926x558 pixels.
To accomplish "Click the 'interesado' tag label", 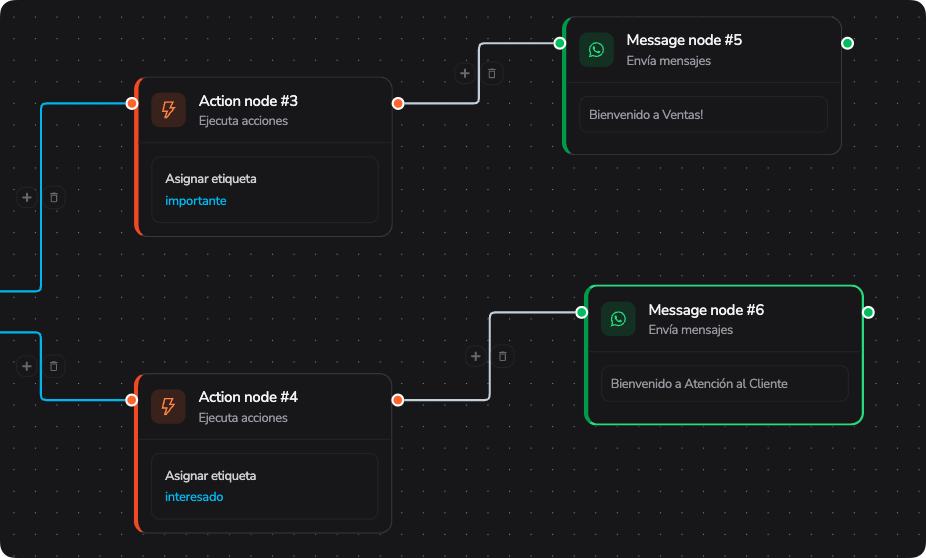I will coord(194,497).
